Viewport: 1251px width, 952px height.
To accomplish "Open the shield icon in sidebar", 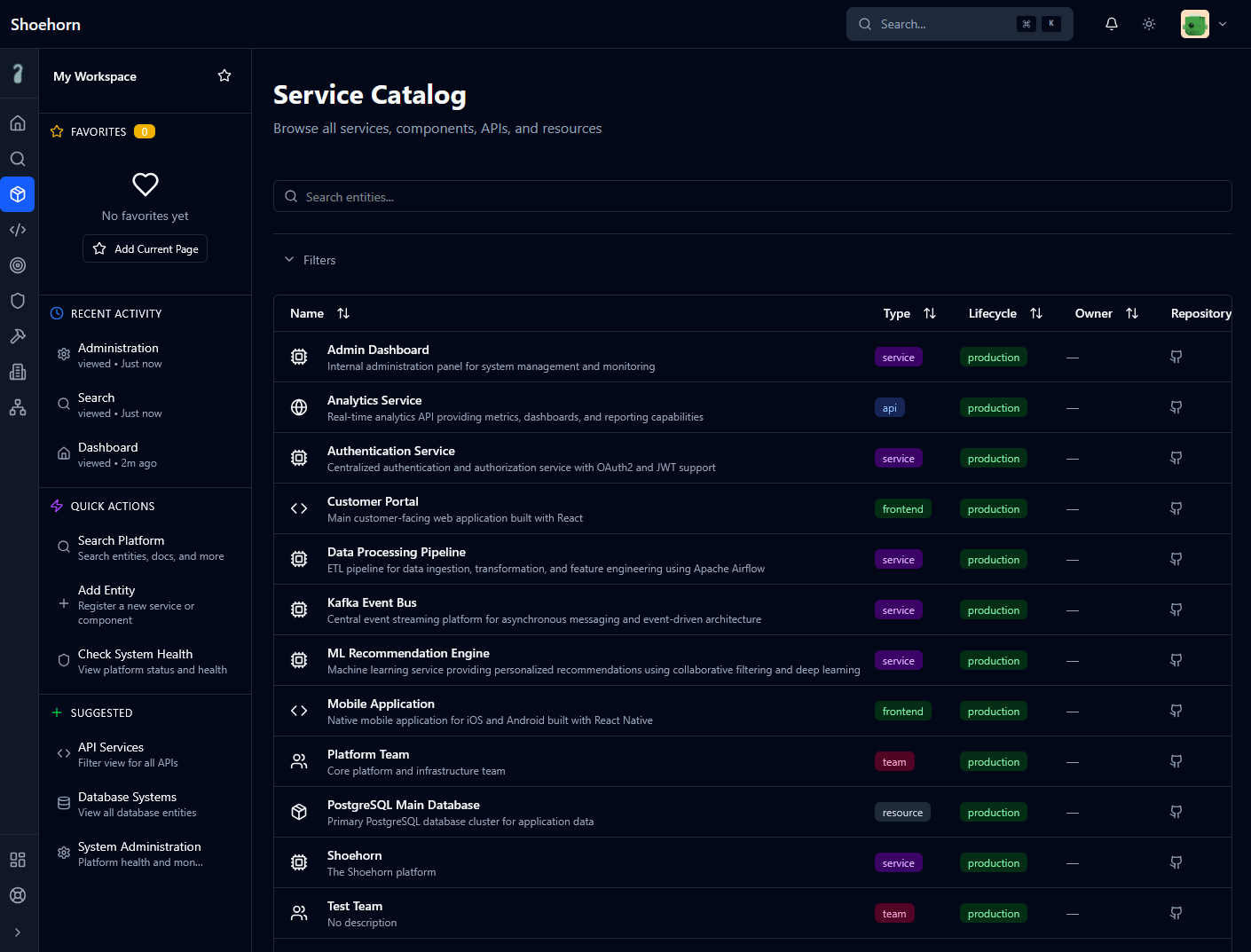I will pos(18,301).
